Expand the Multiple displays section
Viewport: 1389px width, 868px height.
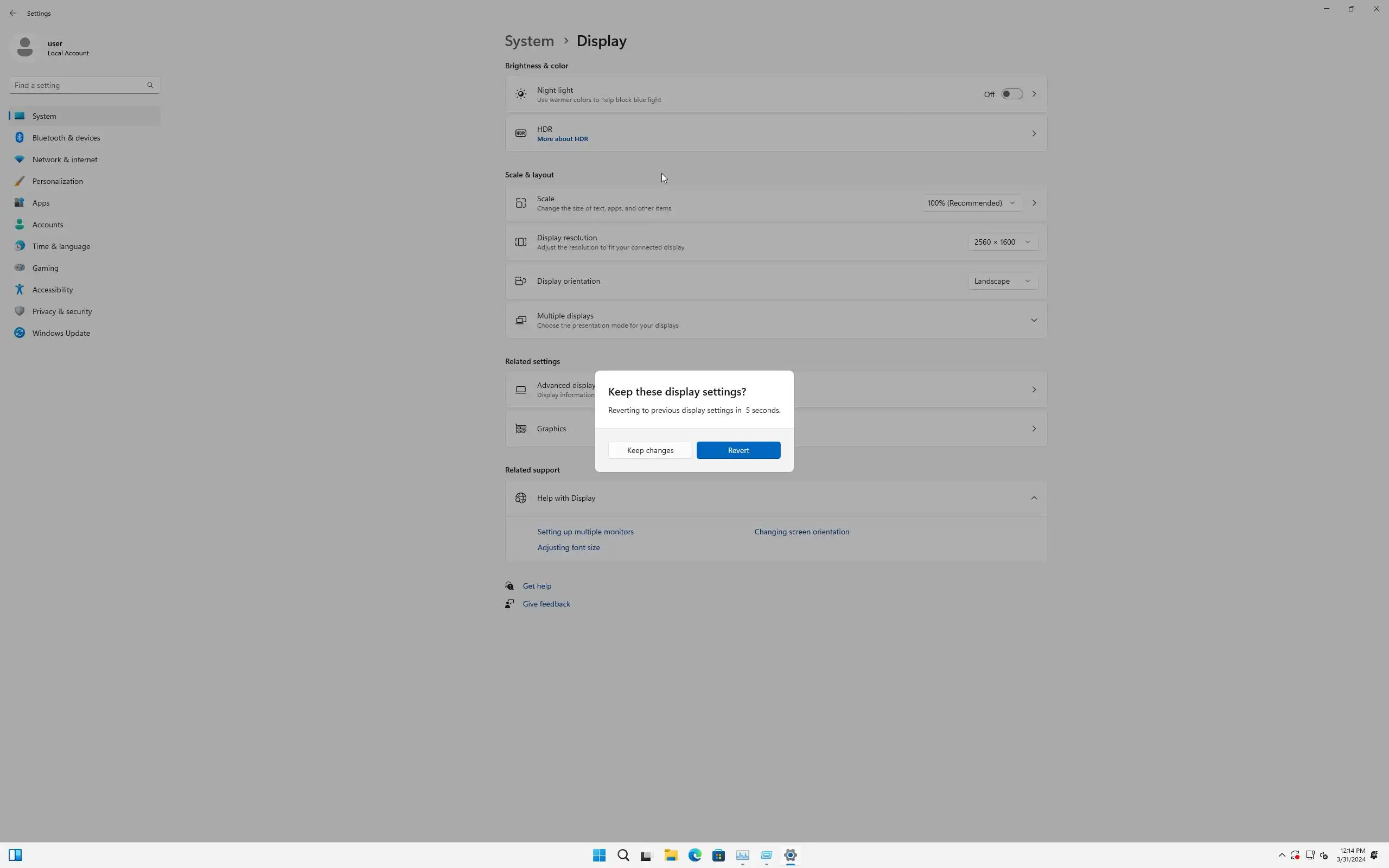pyautogui.click(x=1033, y=320)
